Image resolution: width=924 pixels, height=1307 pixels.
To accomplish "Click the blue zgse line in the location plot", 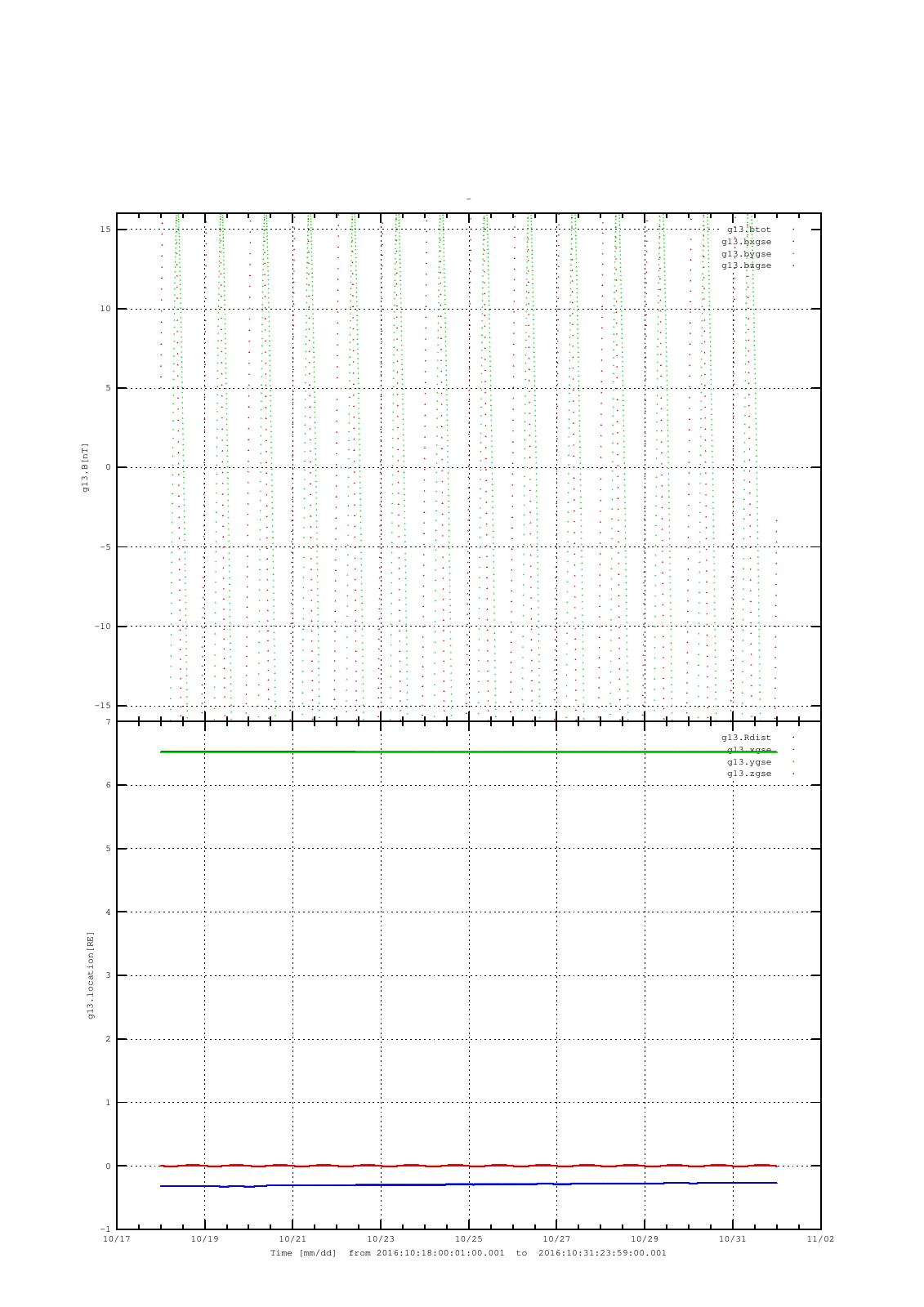I will click(x=468, y=1184).
